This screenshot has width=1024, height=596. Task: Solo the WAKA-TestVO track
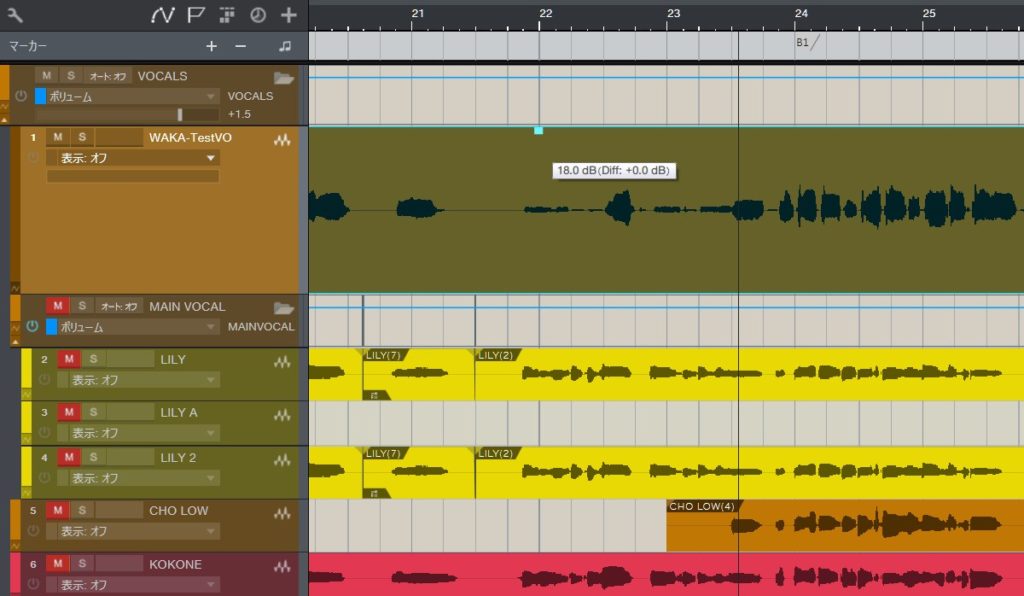(x=82, y=137)
